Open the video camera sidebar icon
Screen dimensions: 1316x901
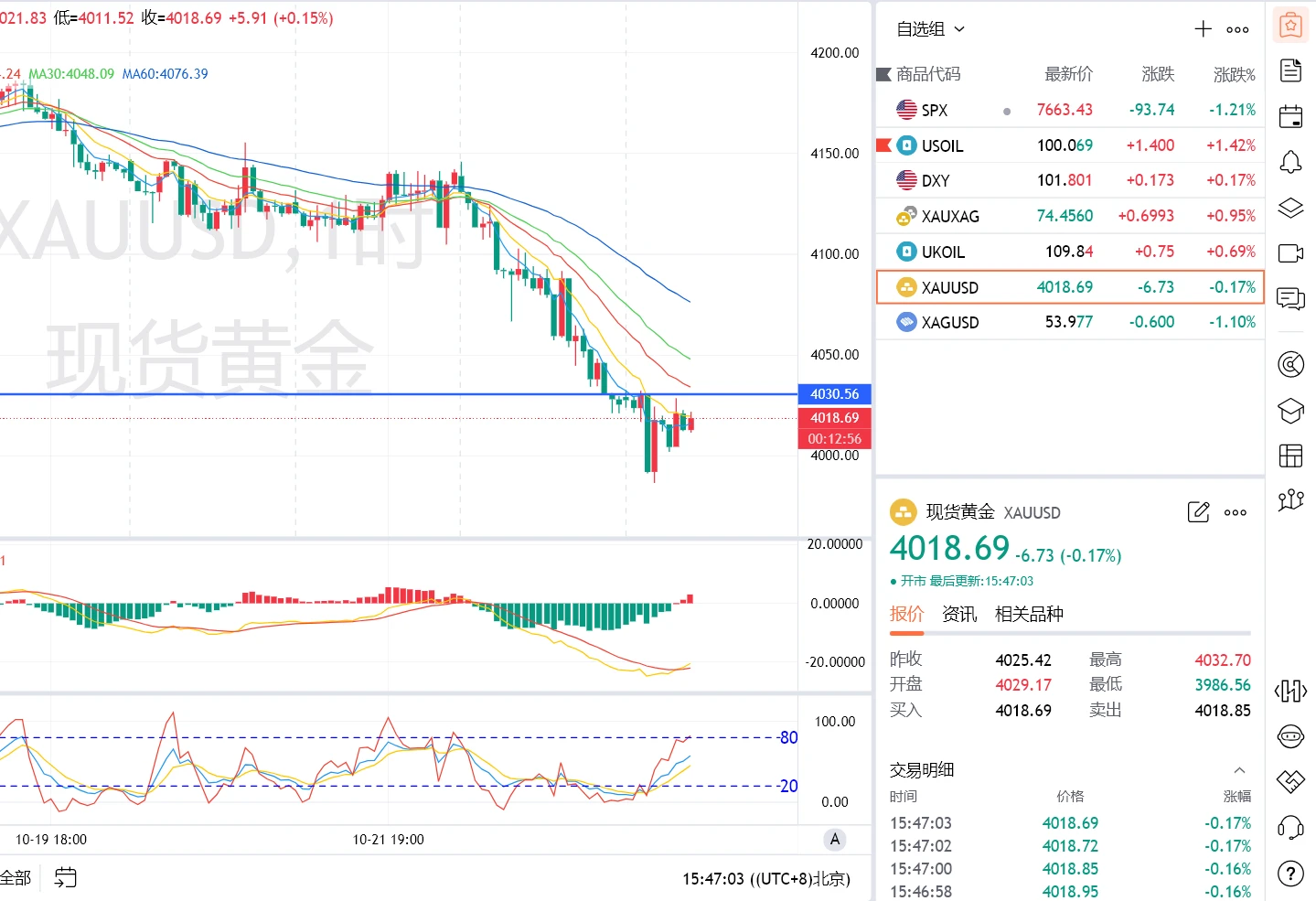(1290, 253)
